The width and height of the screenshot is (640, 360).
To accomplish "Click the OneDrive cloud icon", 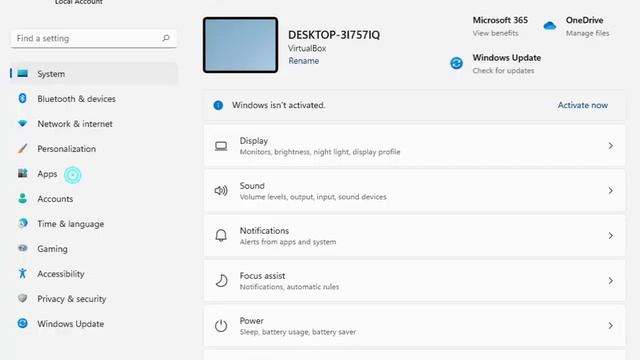I will coord(549,26).
